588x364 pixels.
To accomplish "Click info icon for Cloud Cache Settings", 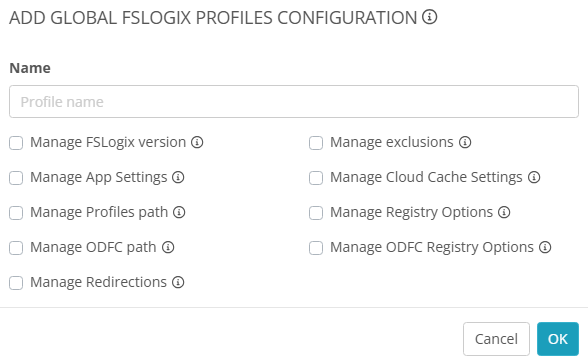I will 534,177.
